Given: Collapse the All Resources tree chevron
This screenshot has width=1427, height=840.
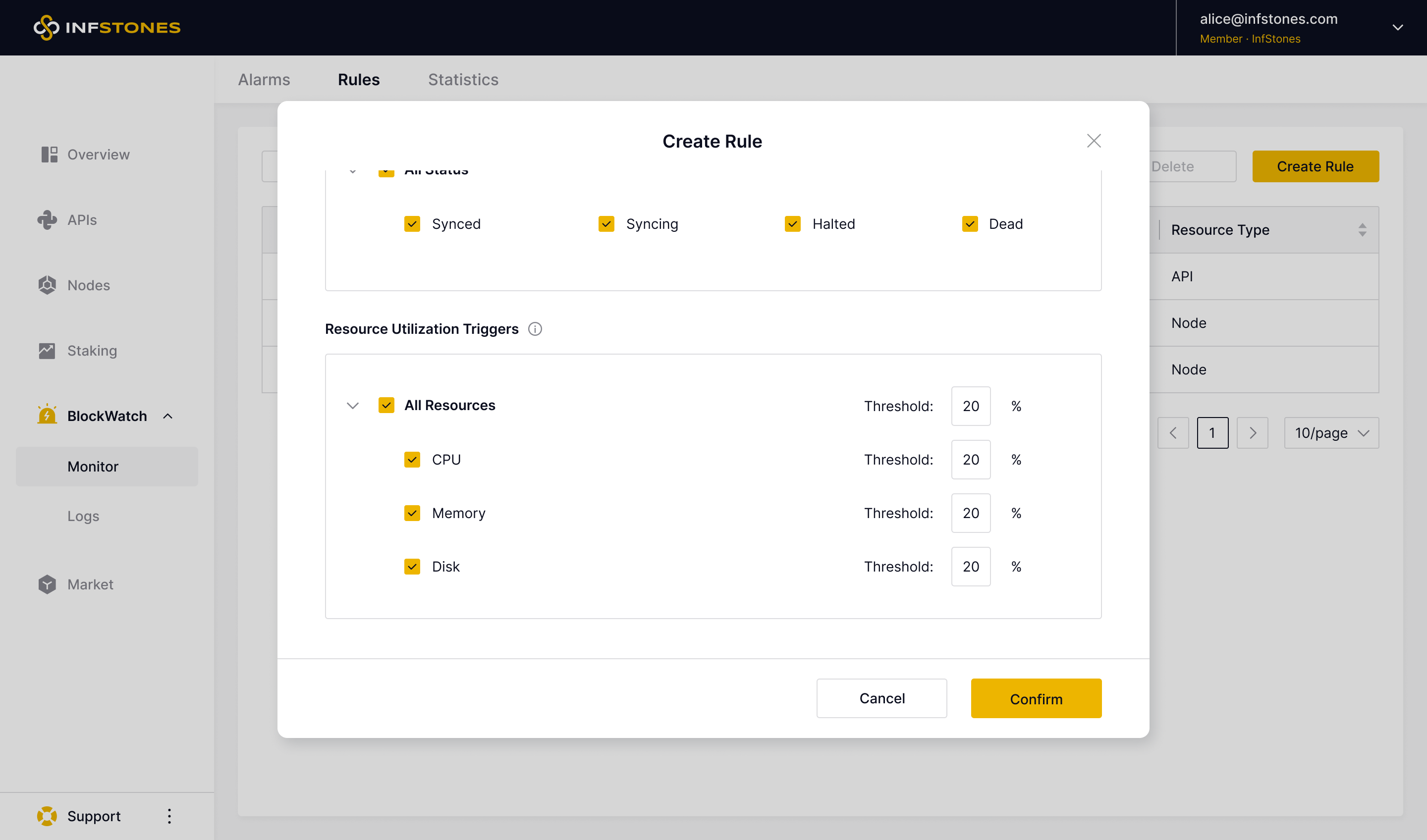Looking at the screenshot, I should coord(353,406).
